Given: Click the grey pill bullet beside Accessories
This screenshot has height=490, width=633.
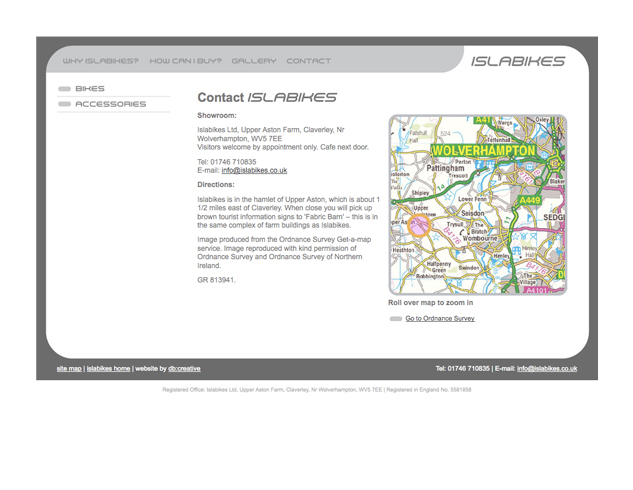Looking at the screenshot, I should (x=65, y=104).
